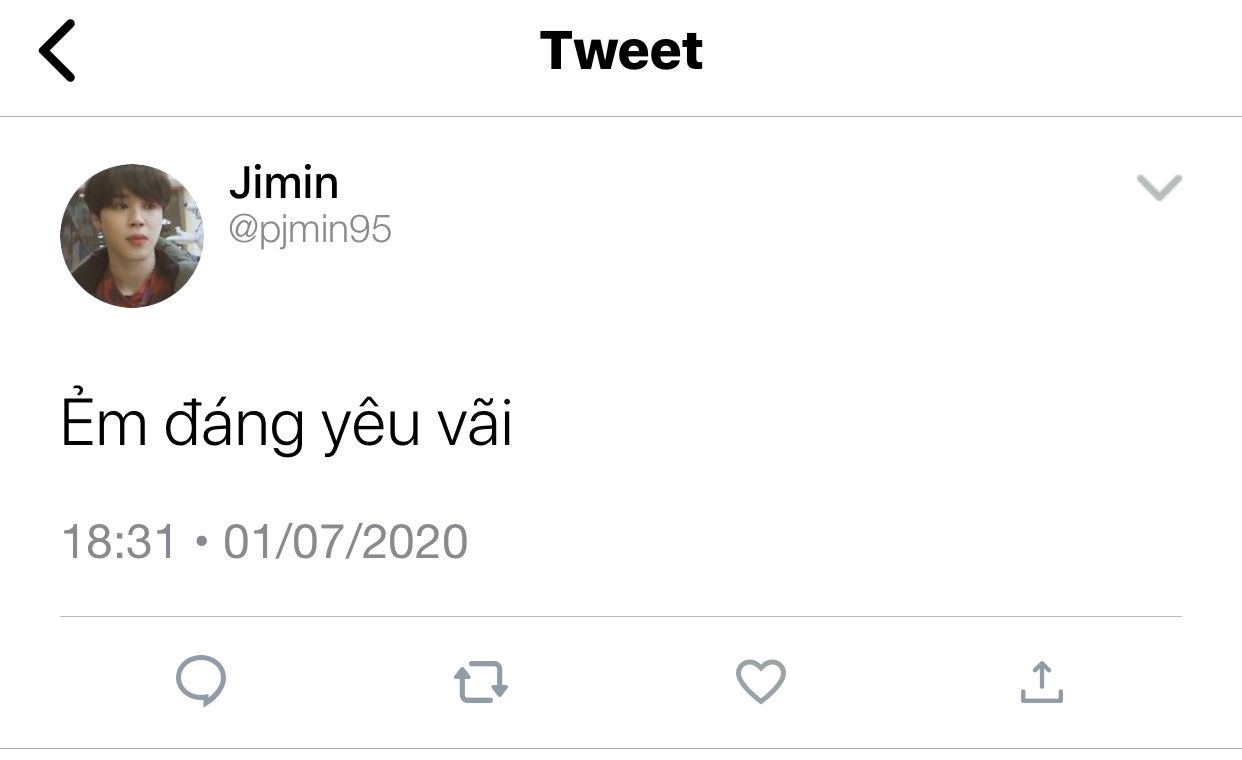Open Jimin's round profile picture
The image size is (1242, 760).
pyautogui.click(x=131, y=236)
